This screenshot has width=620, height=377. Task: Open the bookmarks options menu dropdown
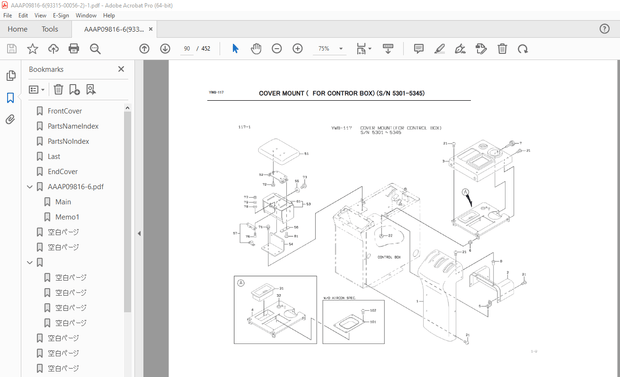[36, 90]
